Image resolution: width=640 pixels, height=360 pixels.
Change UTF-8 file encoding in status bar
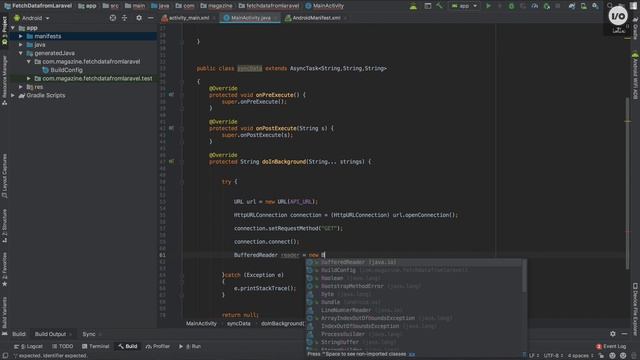click(x=553, y=356)
